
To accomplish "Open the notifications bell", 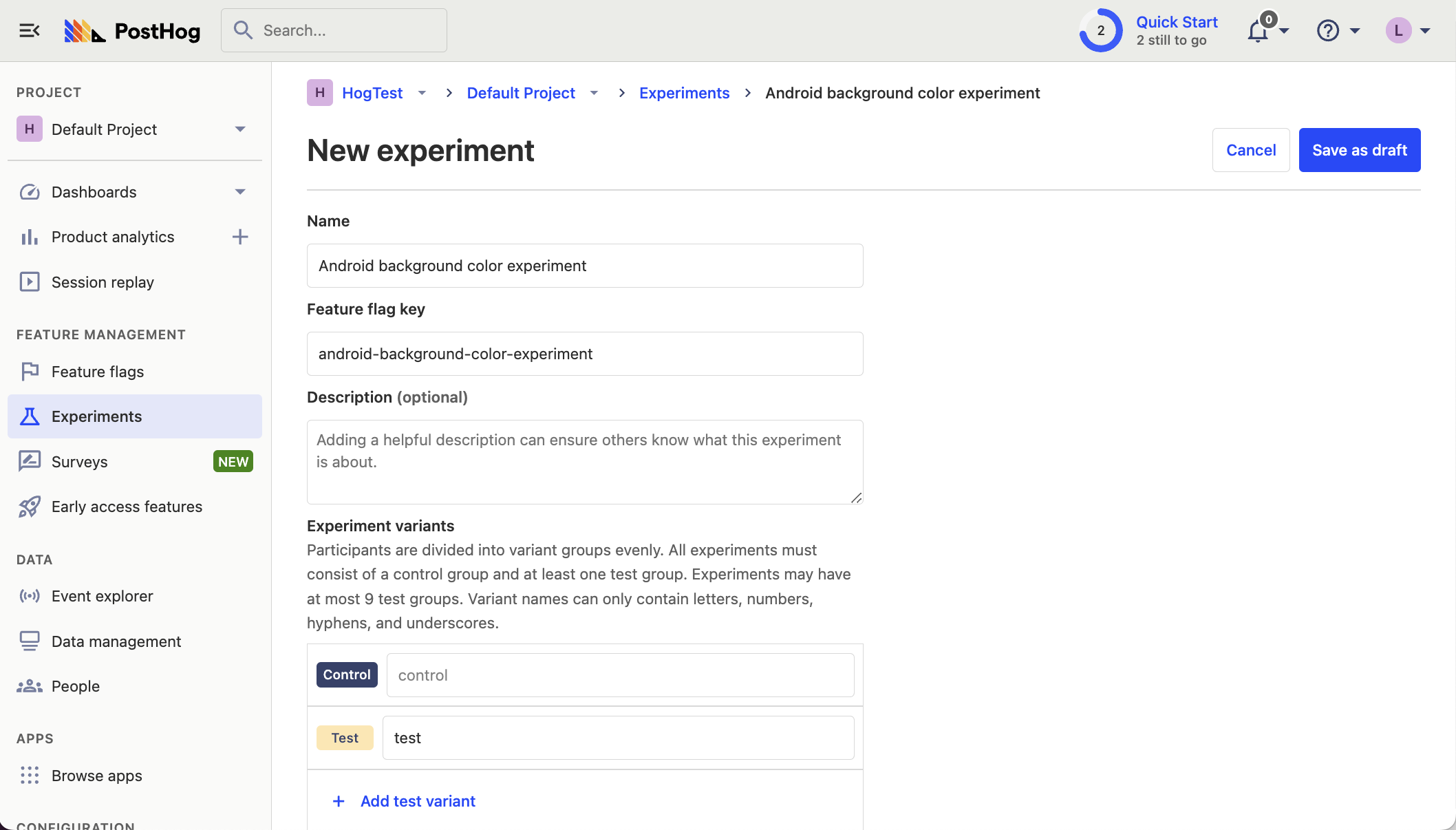I will click(x=1256, y=30).
